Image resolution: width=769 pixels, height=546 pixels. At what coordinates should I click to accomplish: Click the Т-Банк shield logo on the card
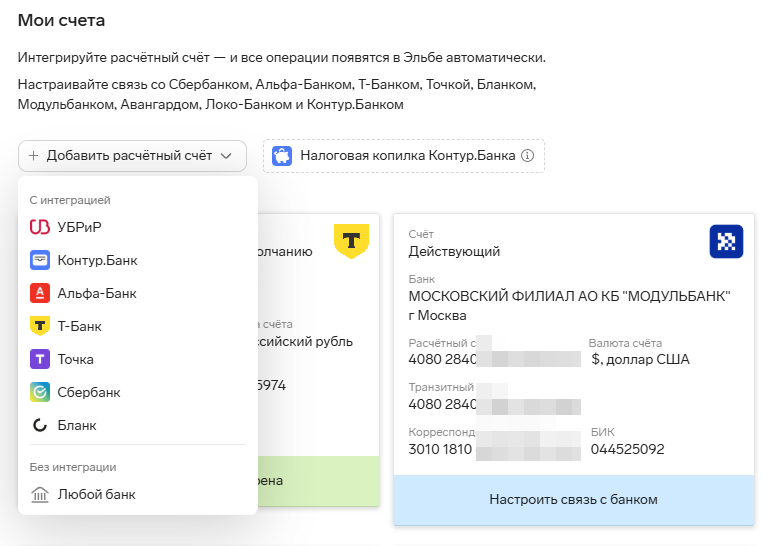click(x=351, y=241)
